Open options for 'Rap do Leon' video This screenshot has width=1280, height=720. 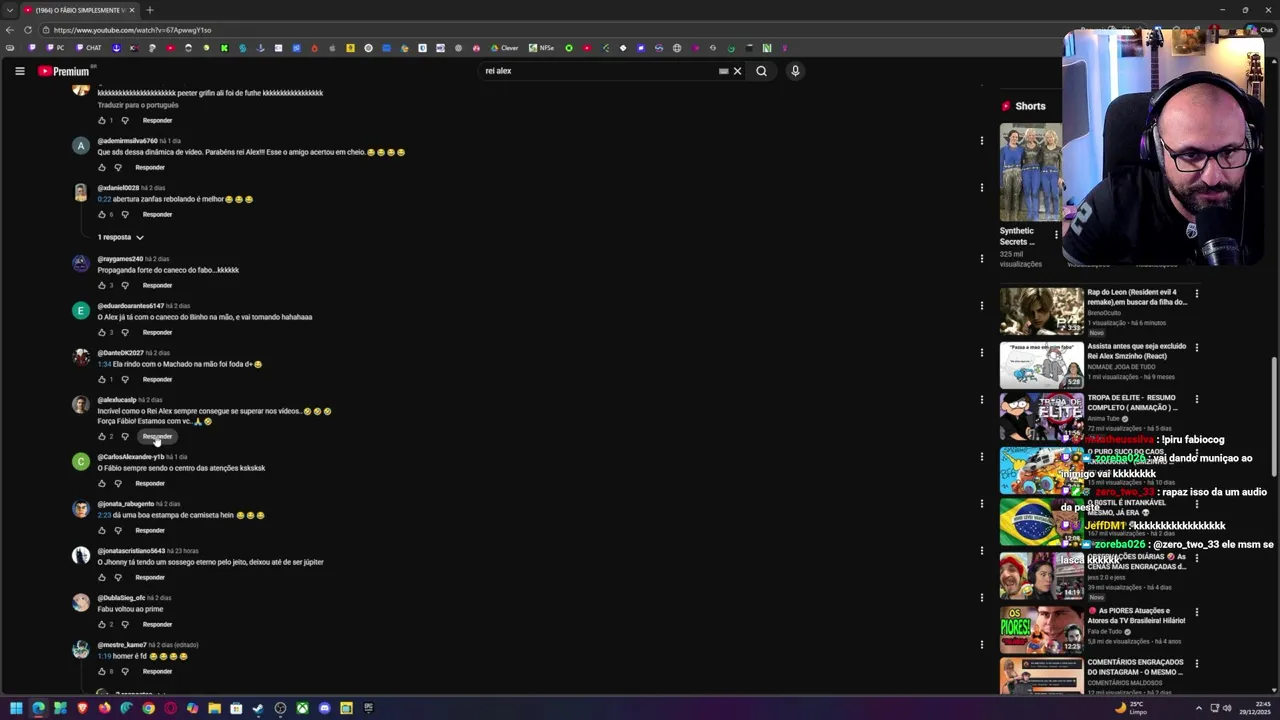(1196, 294)
